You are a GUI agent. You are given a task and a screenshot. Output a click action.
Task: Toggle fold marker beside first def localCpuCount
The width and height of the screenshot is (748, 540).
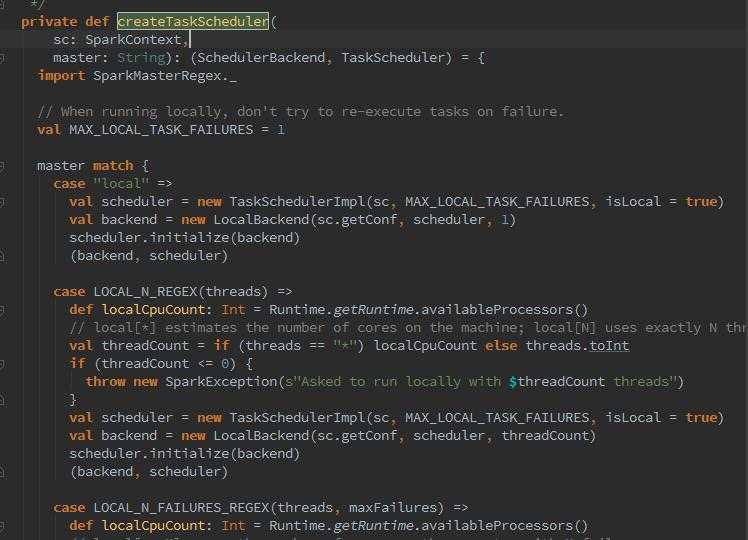click(x=2, y=310)
